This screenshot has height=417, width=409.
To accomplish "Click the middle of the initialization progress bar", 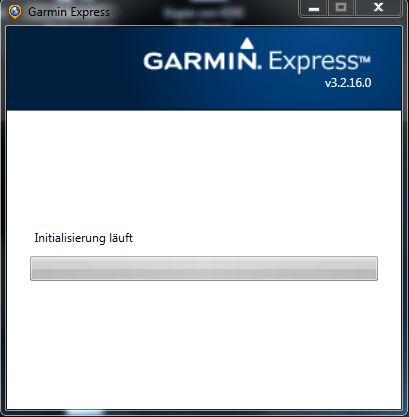I will coord(204,268).
